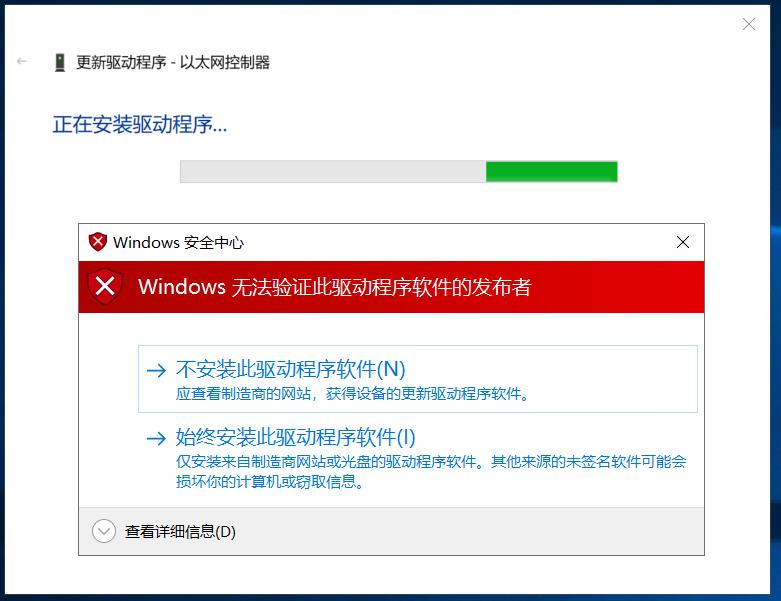Choose 不安装此驱动程序软件(N)

(417, 379)
